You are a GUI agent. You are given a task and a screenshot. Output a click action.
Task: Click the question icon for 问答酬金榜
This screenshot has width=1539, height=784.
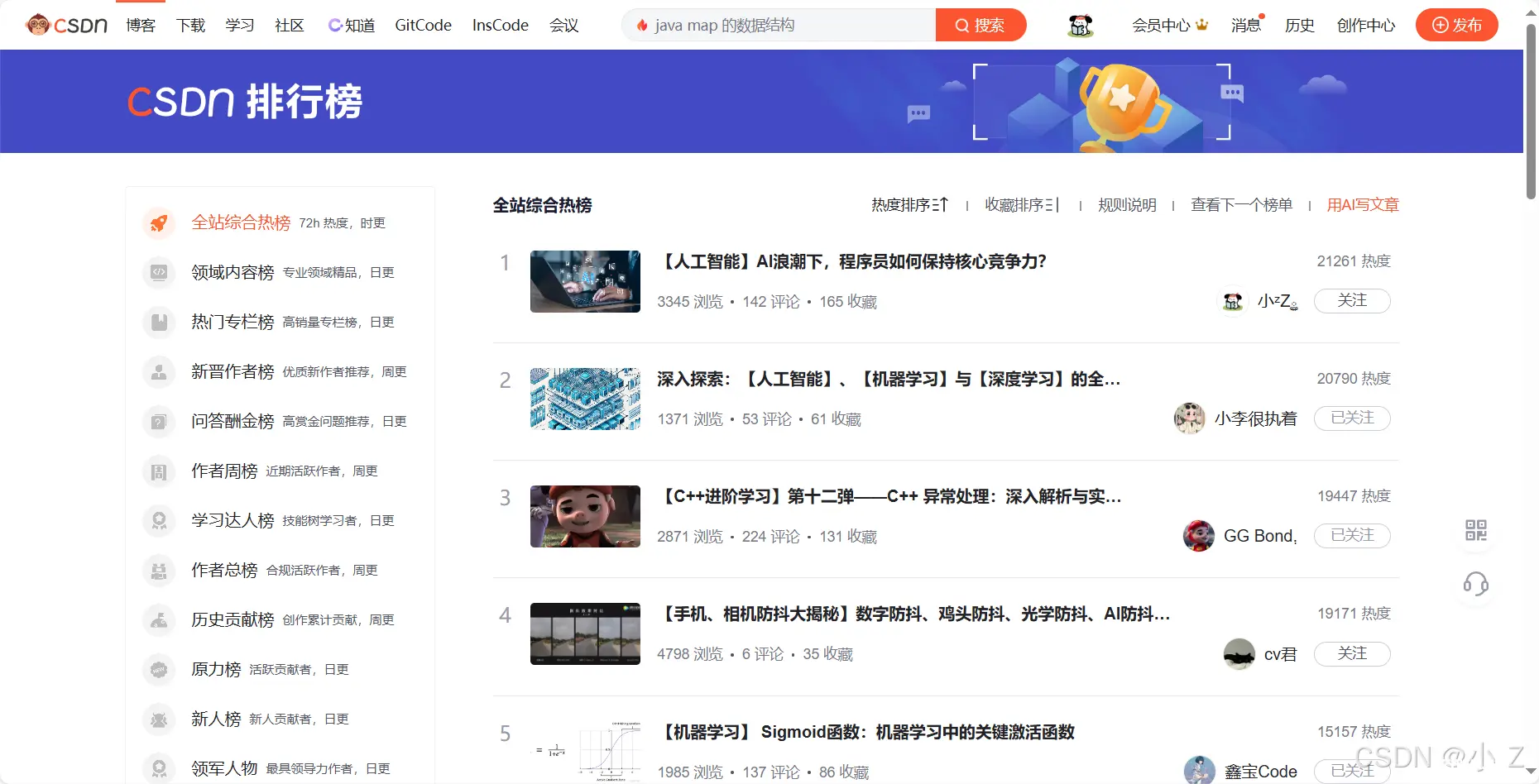click(159, 421)
